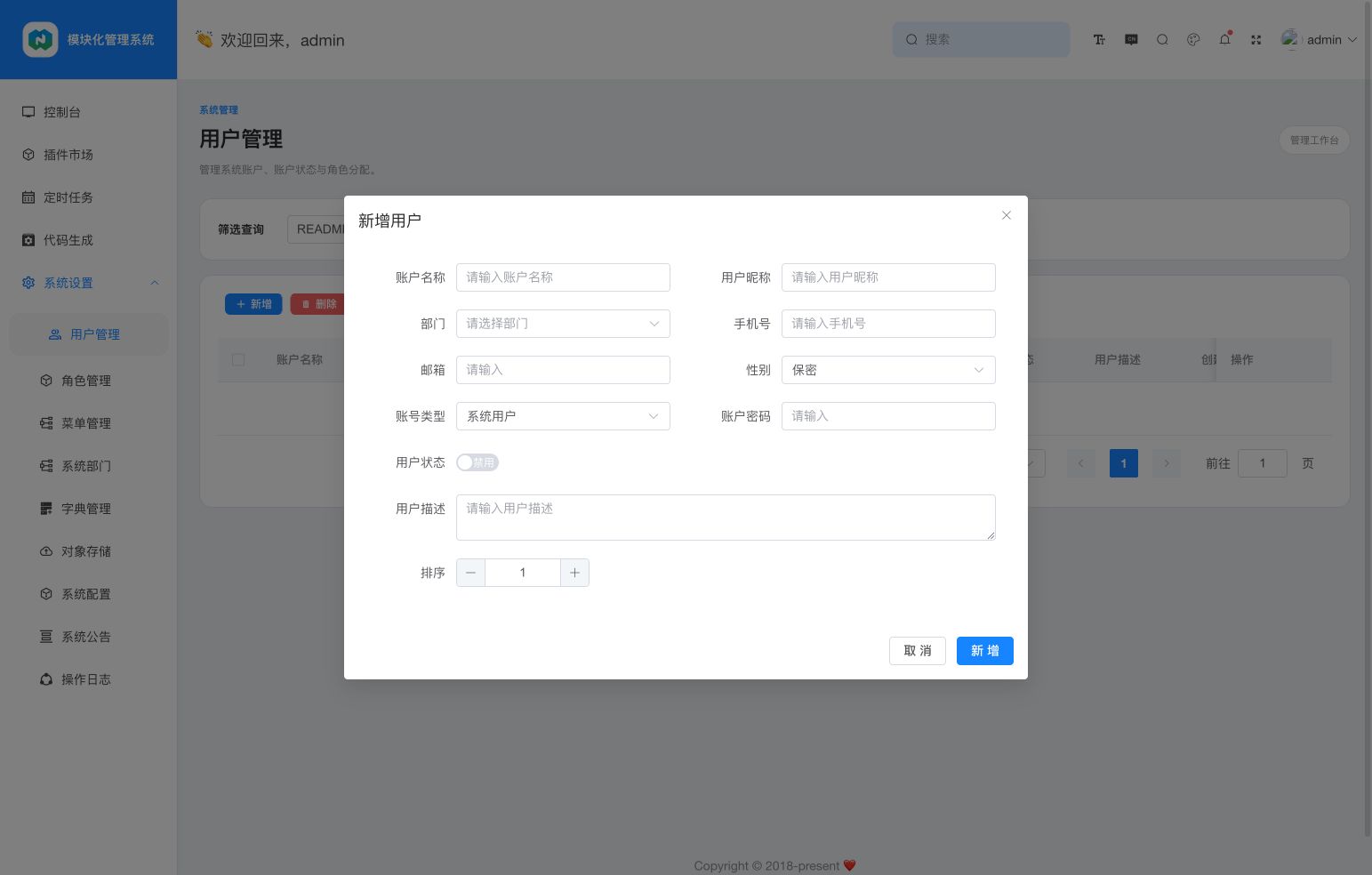1372x875 pixels.
Task: Click the 账户名称 input field
Action: (x=563, y=277)
